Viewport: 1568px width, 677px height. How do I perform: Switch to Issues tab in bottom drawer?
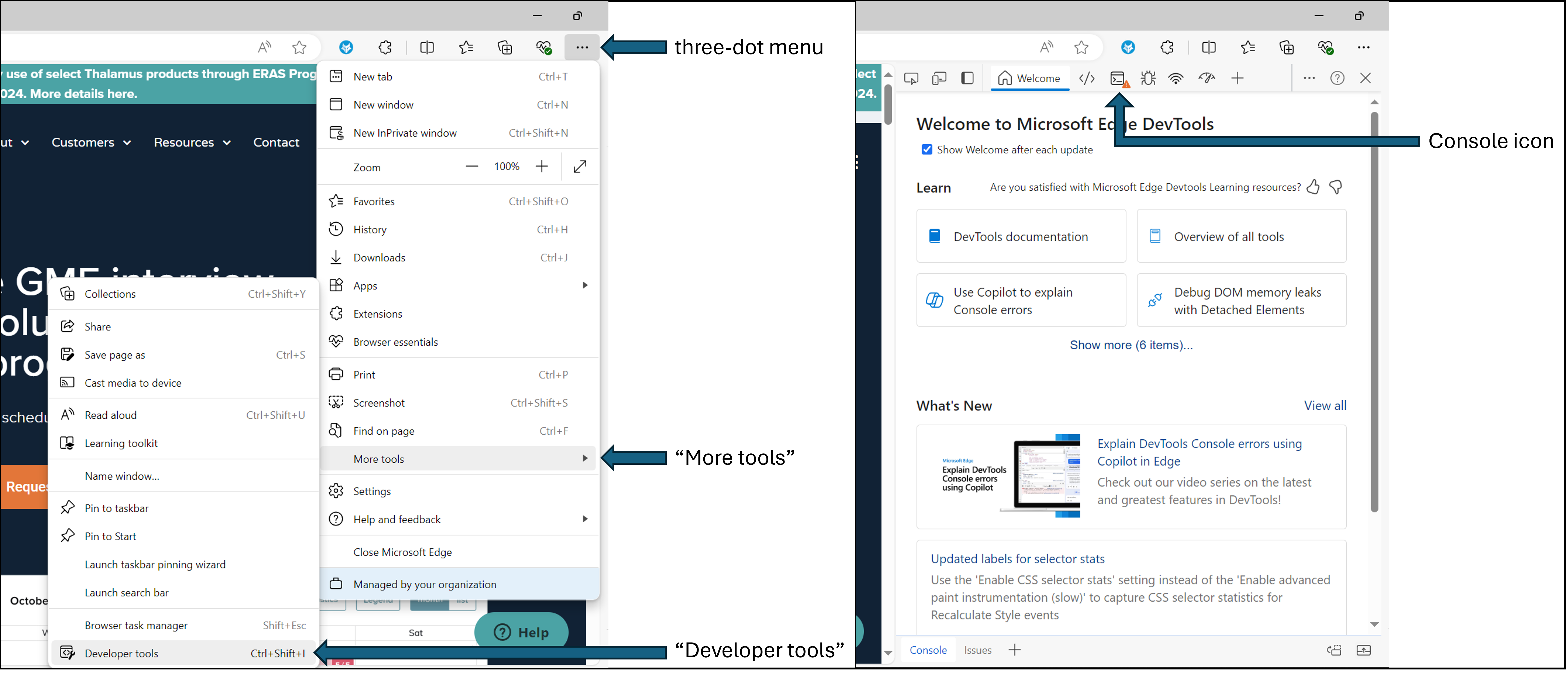978,650
